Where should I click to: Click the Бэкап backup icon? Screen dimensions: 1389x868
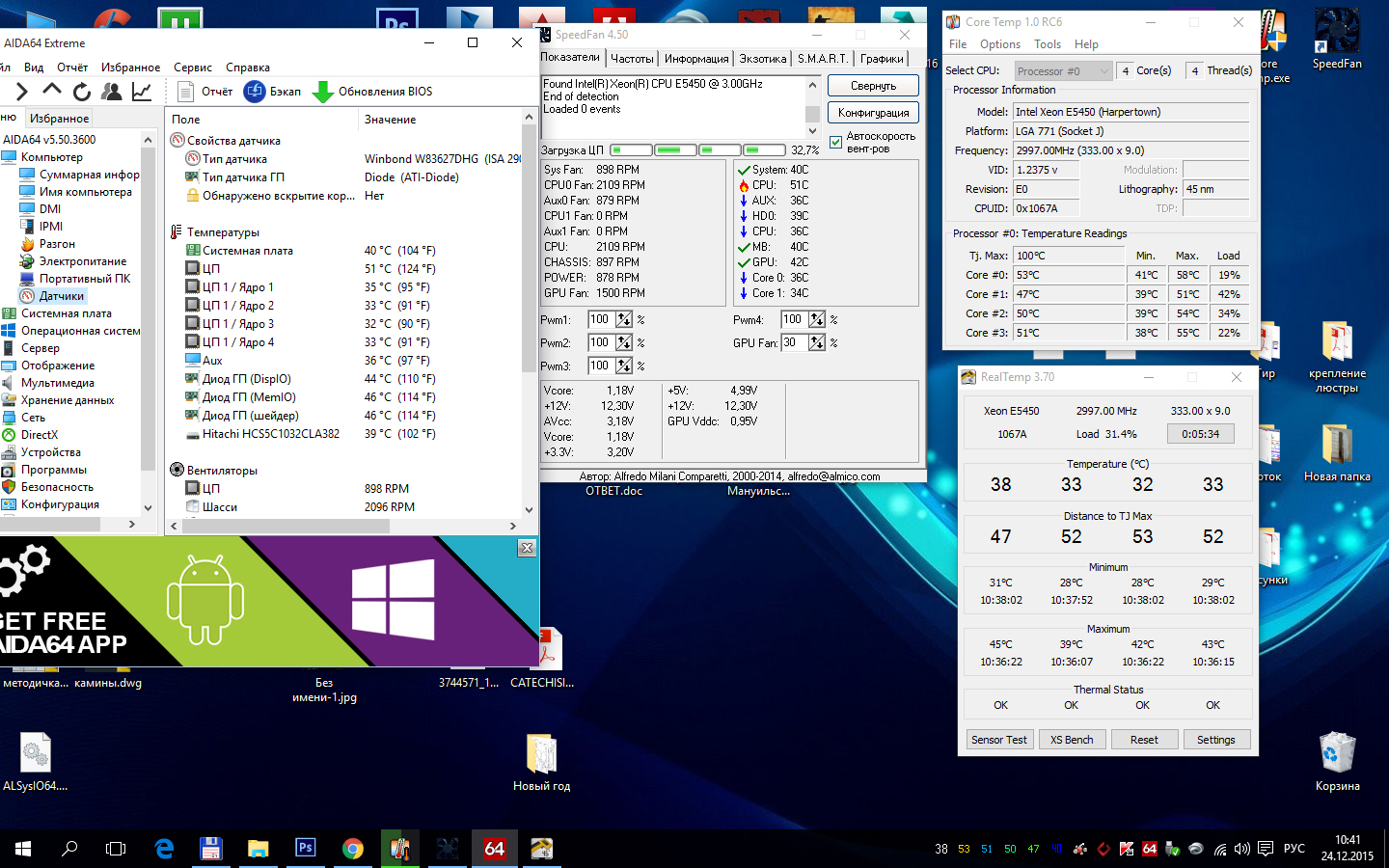tap(255, 92)
